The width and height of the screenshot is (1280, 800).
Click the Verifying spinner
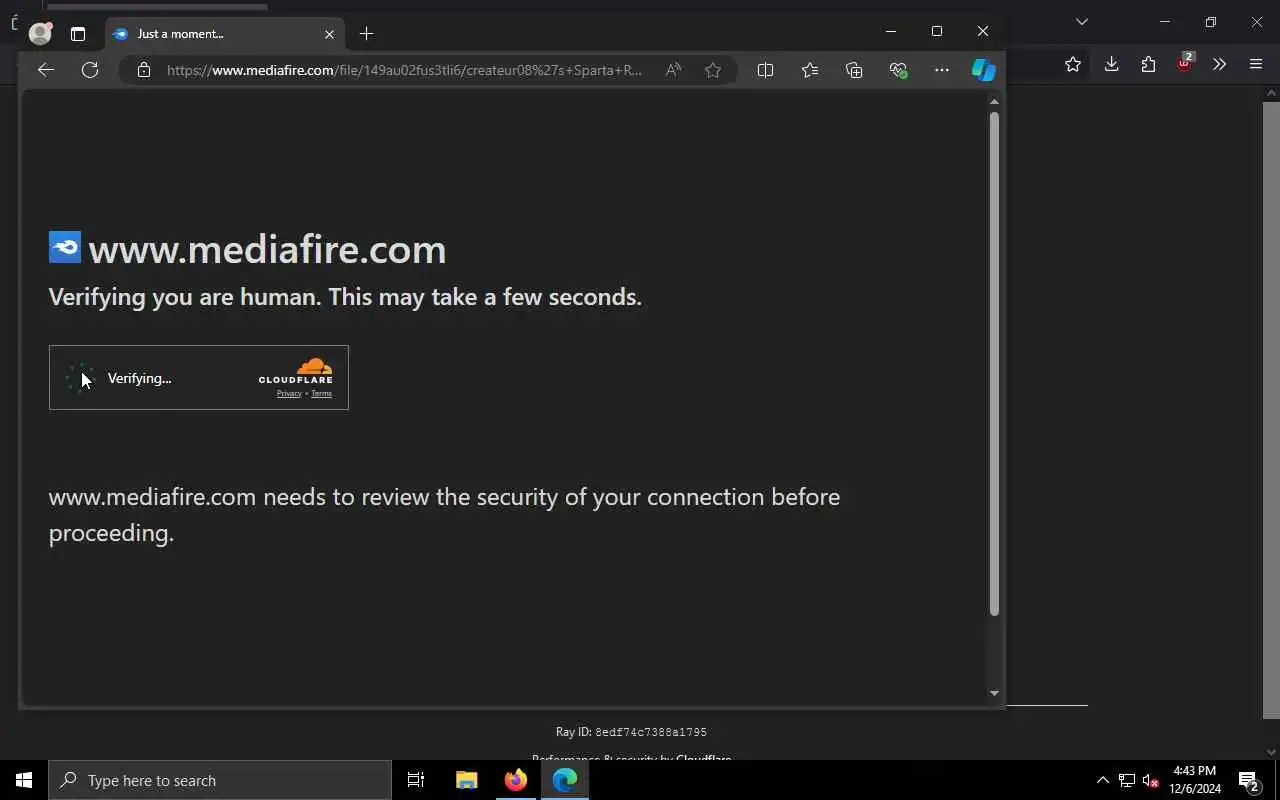(x=80, y=378)
